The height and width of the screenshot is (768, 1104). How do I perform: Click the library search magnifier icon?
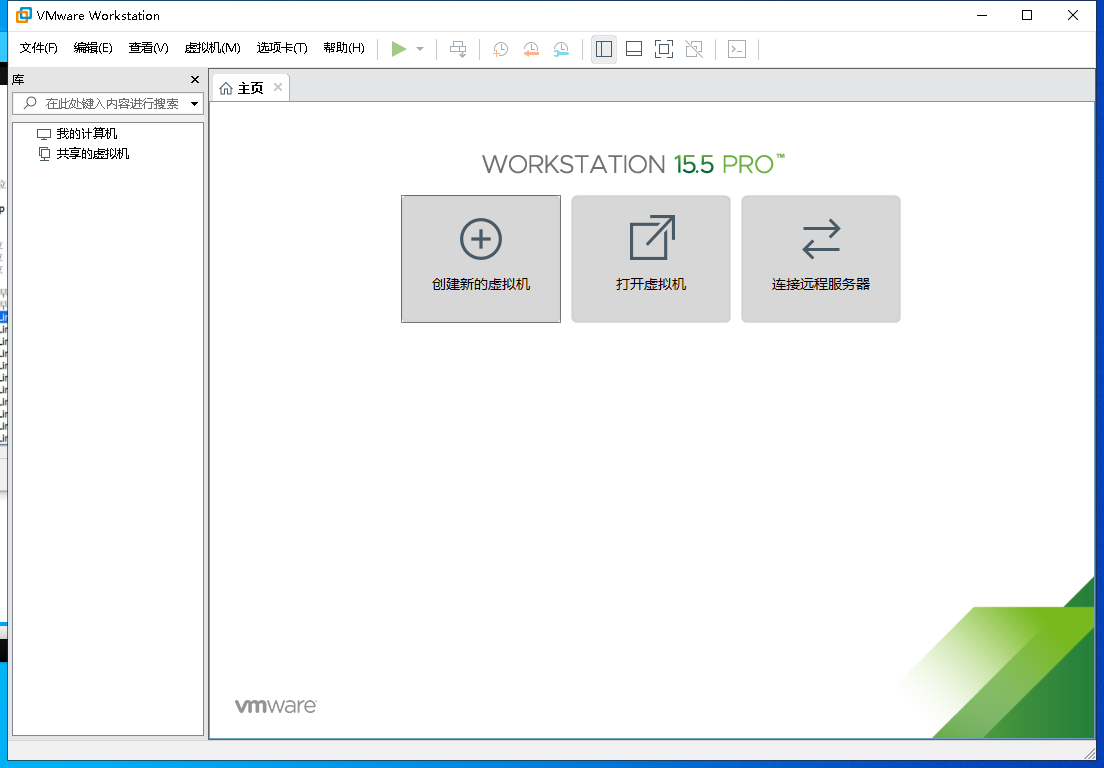pyautogui.click(x=30, y=103)
